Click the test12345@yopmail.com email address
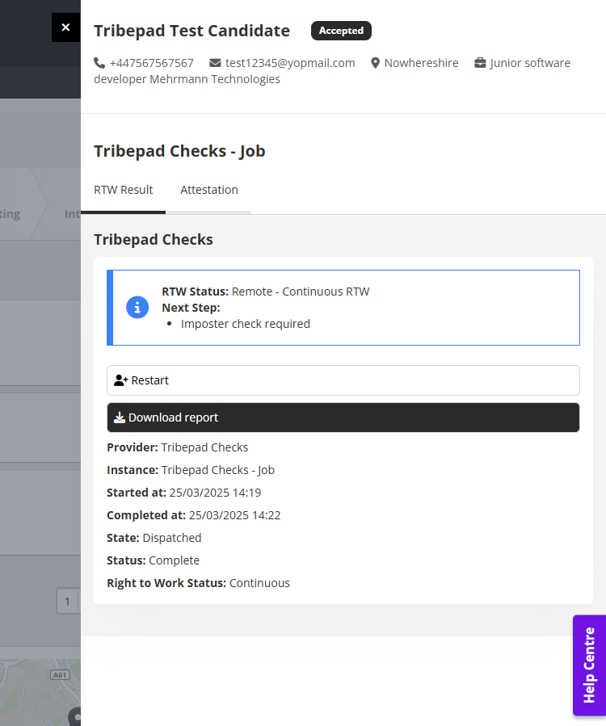606x726 pixels. tap(290, 63)
